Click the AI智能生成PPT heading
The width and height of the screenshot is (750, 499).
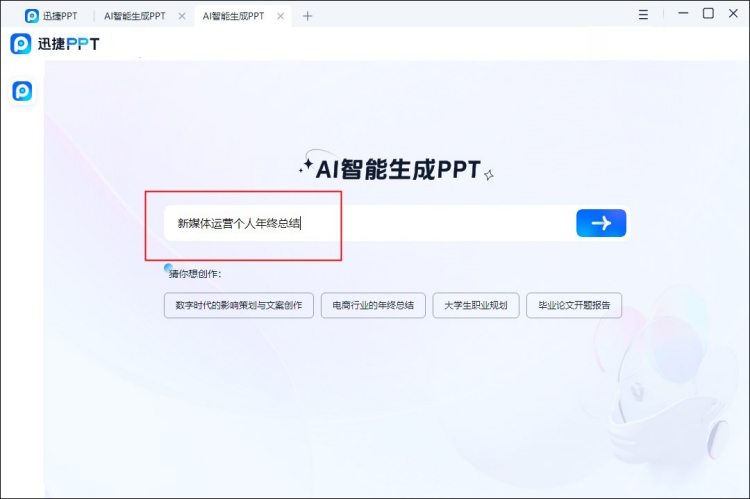[398, 169]
